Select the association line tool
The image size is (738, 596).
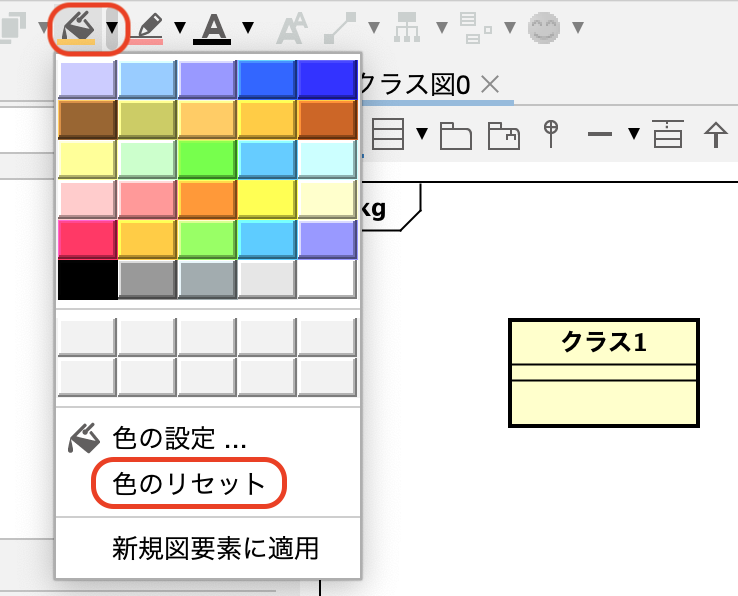(600, 135)
